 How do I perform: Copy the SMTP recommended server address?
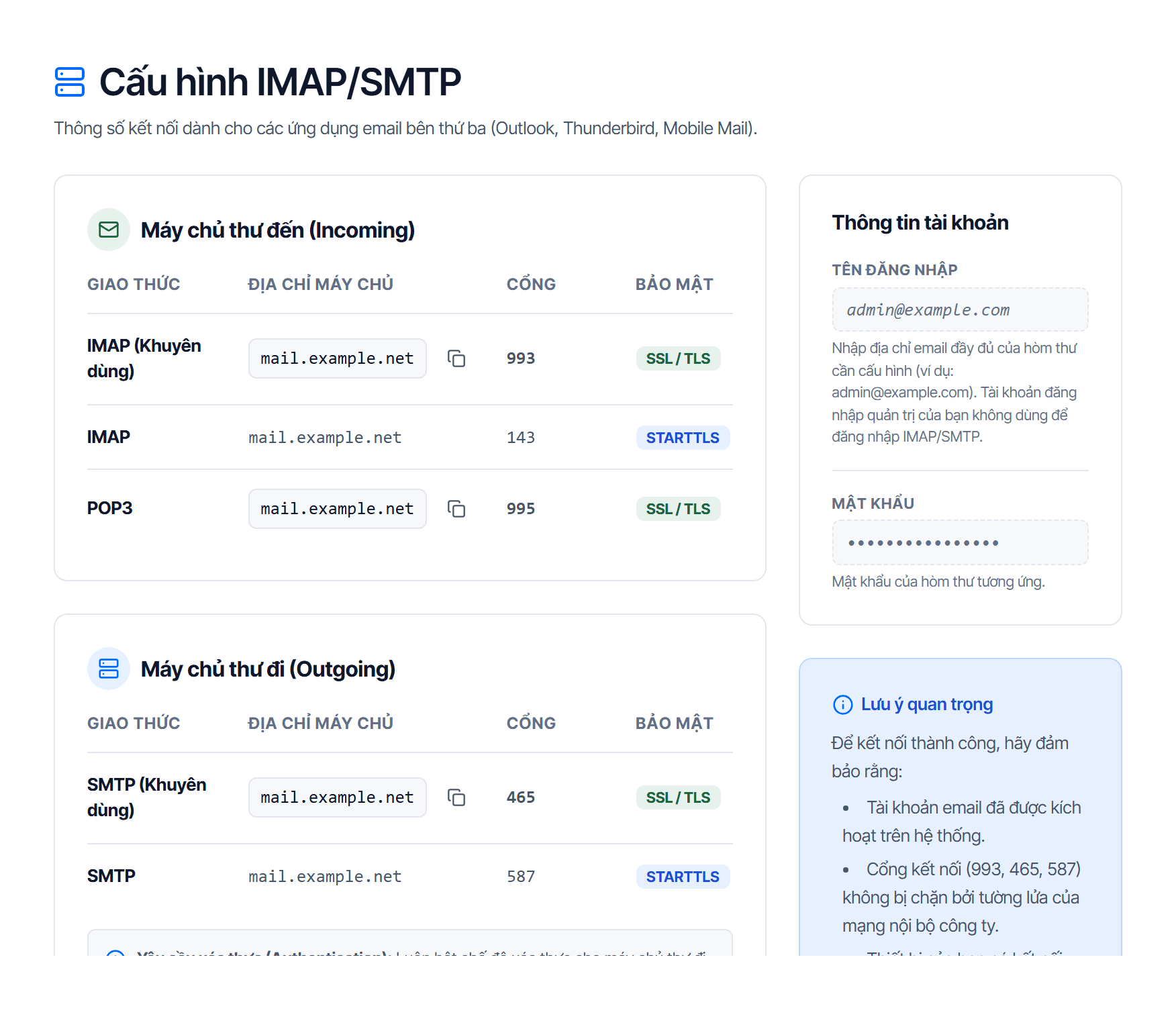[x=456, y=797]
